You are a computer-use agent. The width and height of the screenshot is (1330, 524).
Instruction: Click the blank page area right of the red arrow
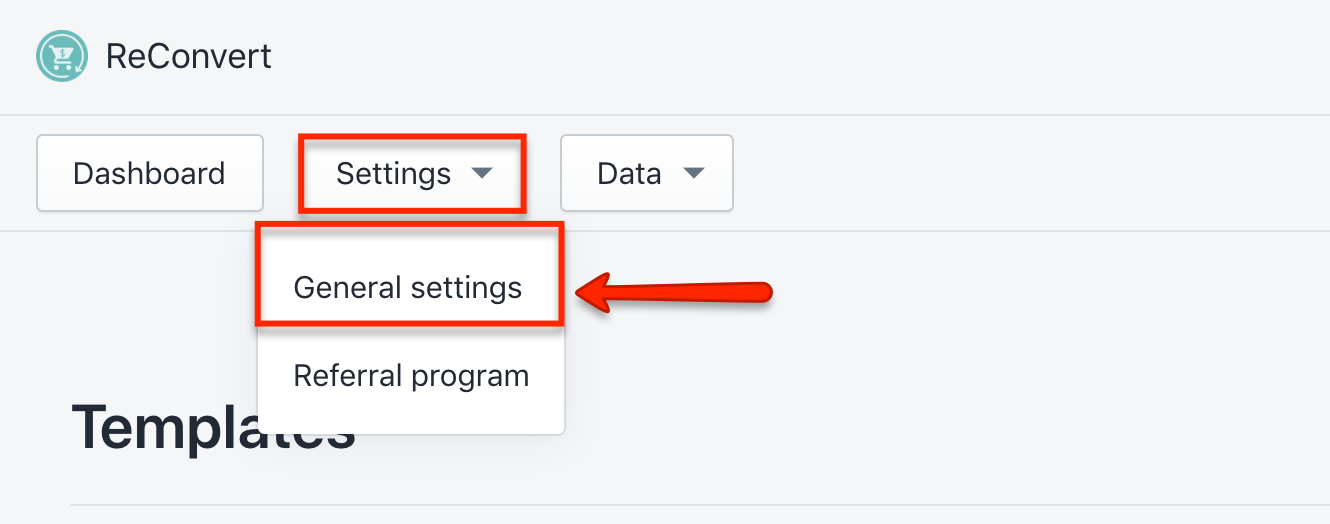click(1050, 292)
